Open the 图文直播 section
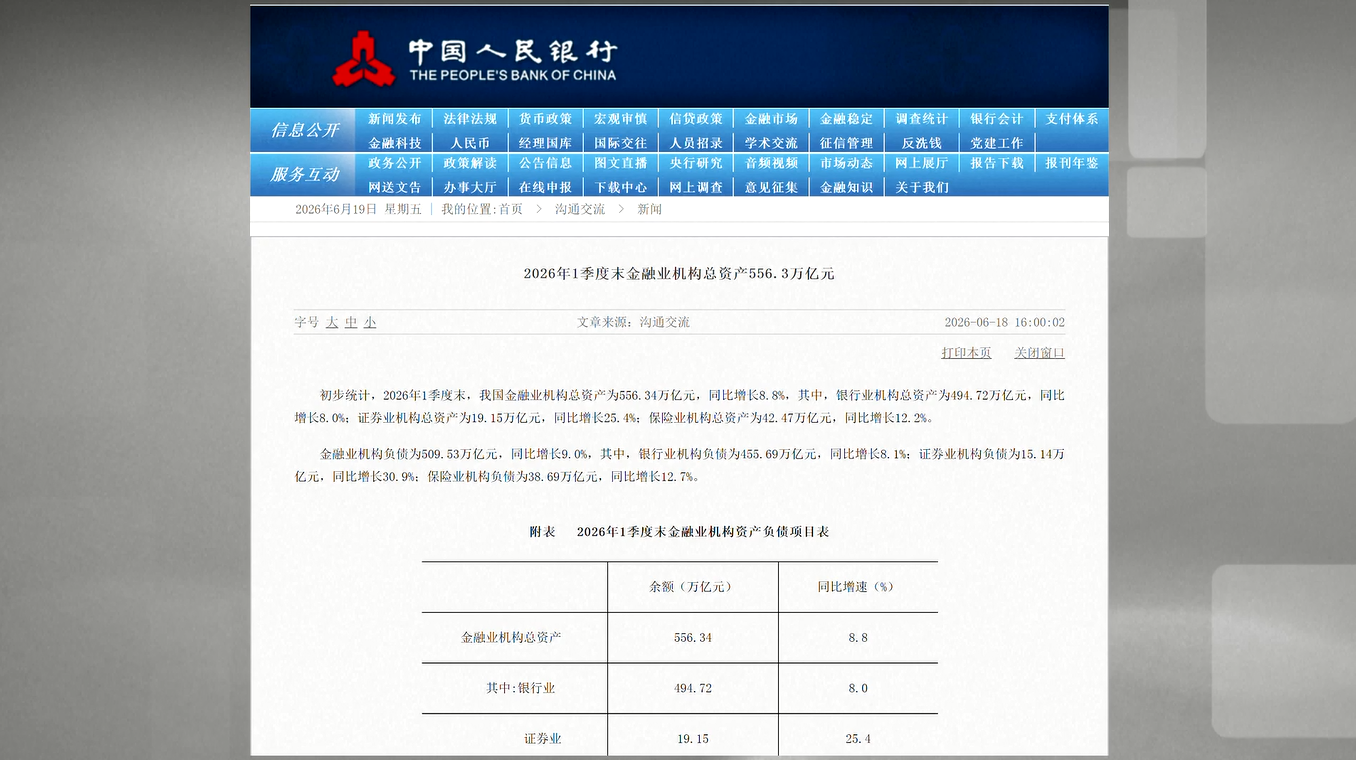 (620, 163)
